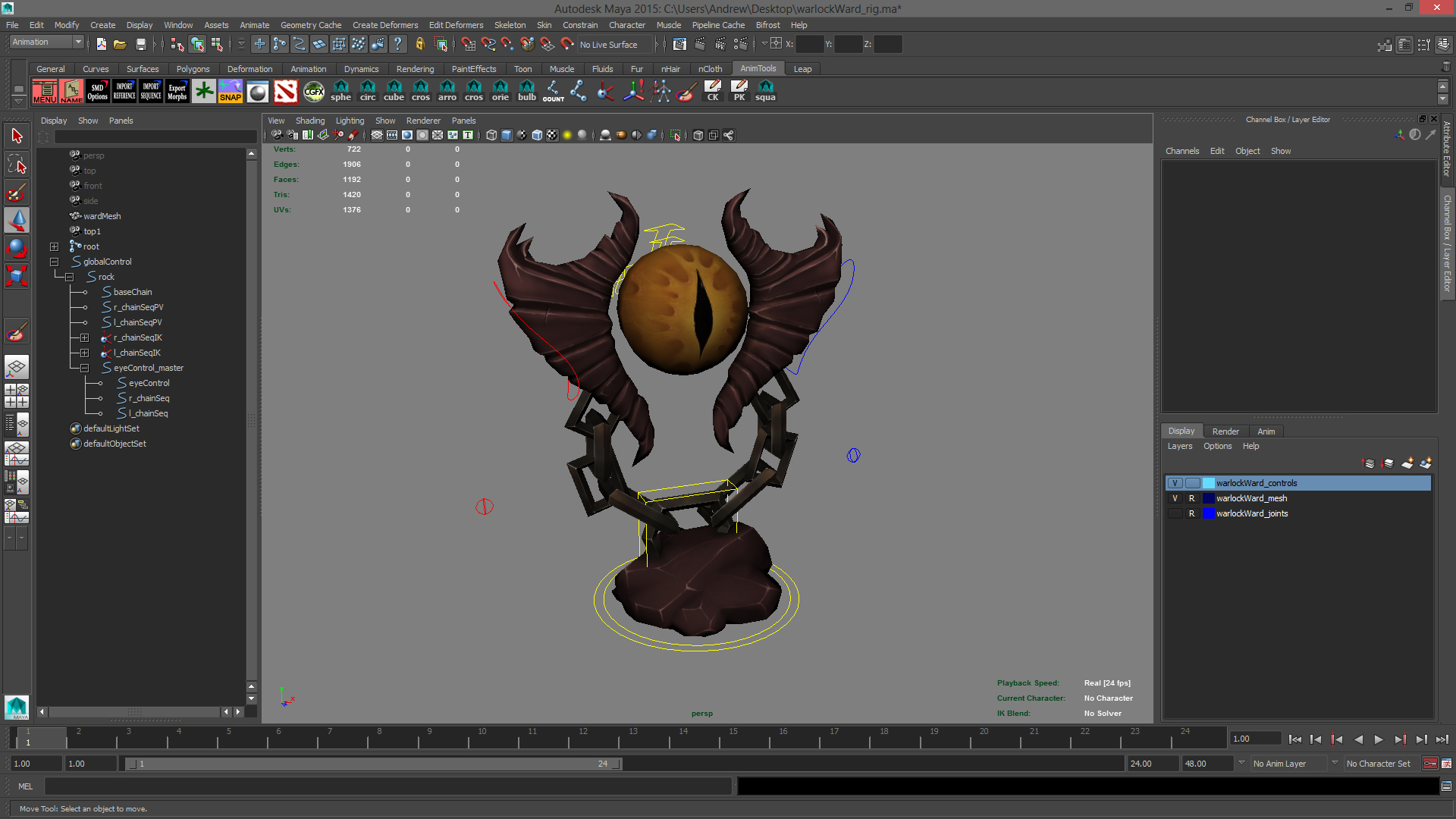
Task: Click the COUNT shelf icon
Action: [x=553, y=92]
